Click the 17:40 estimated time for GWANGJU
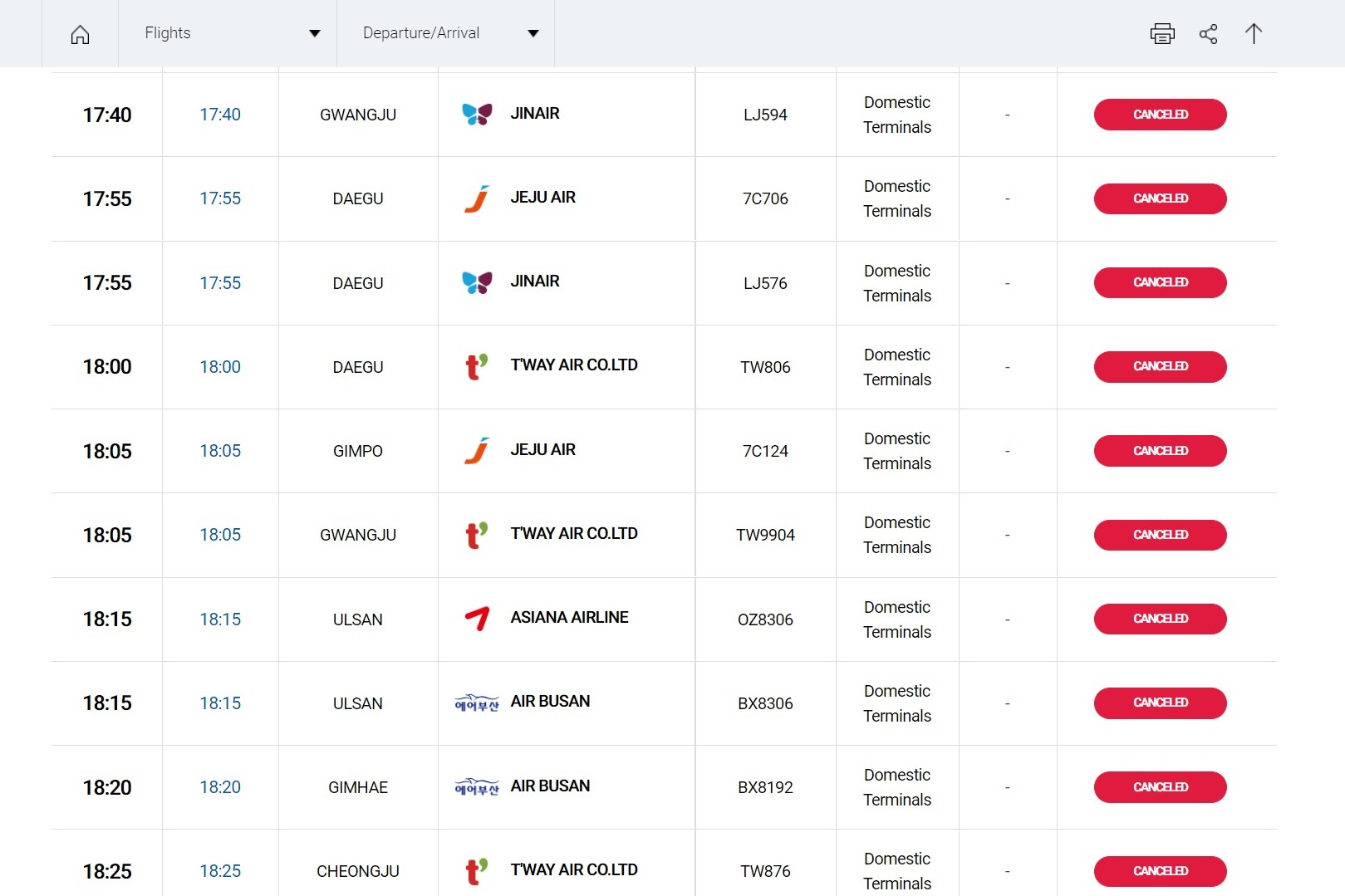The height and width of the screenshot is (896, 1345). click(x=220, y=115)
